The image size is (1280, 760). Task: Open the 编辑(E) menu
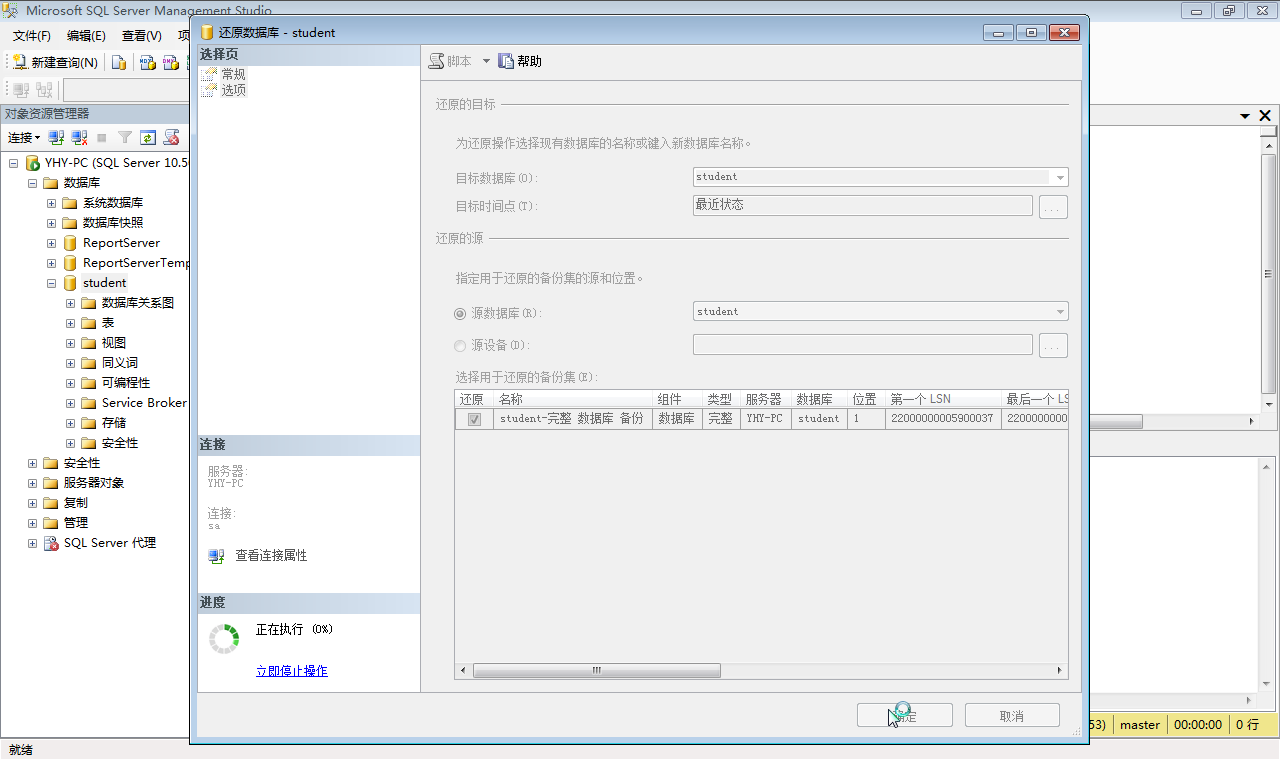(x=86, y=36)
